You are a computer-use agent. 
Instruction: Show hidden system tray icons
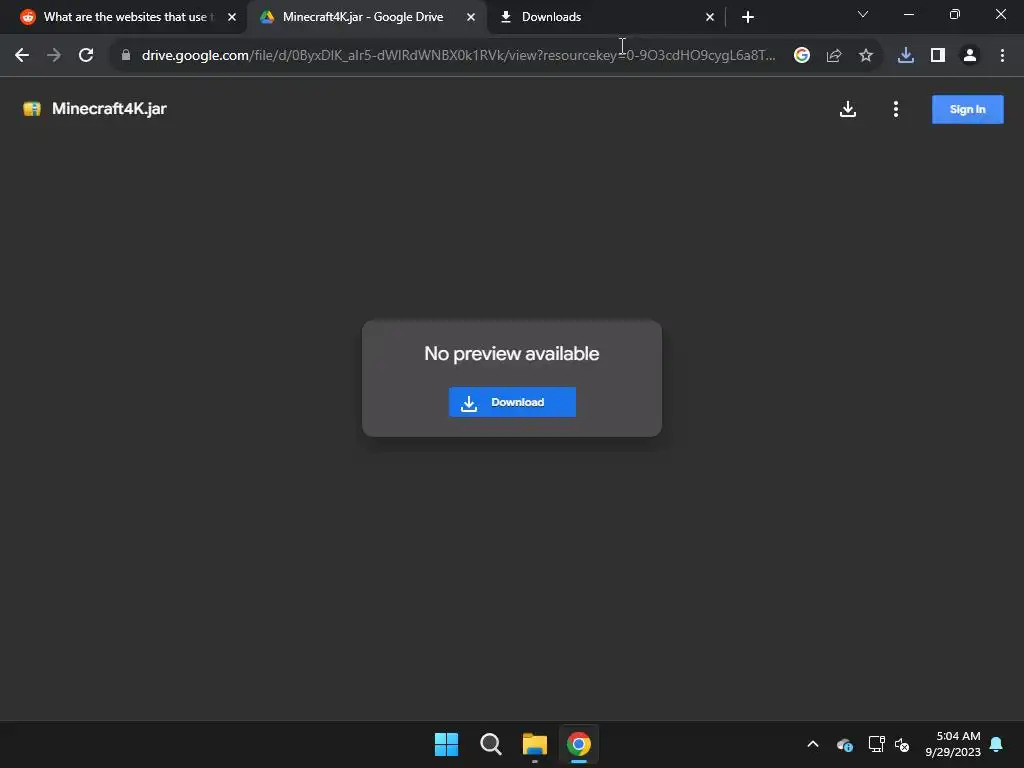(812, 744)
